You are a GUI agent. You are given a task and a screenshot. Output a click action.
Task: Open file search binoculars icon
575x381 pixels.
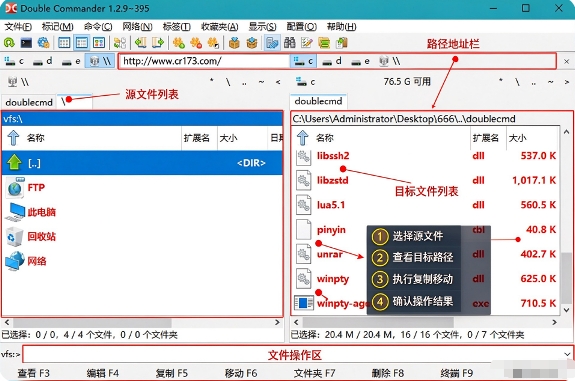(x=290, y=43)
